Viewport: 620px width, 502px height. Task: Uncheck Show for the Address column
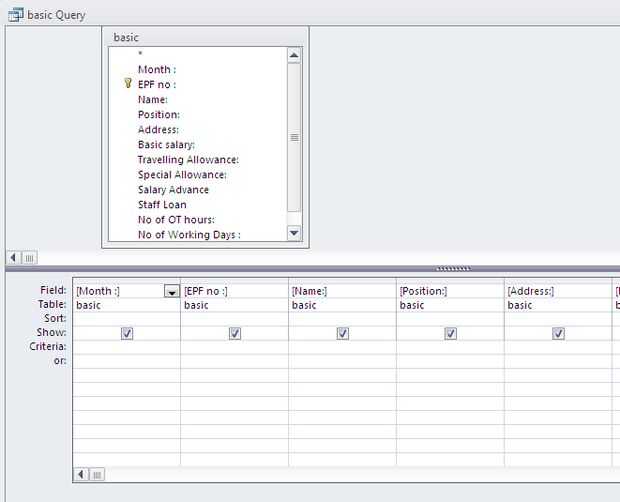pos(558,334)
